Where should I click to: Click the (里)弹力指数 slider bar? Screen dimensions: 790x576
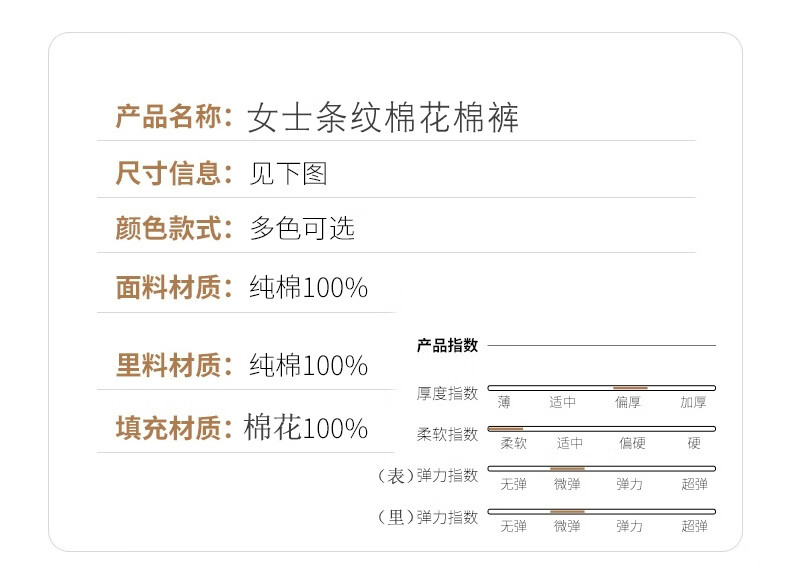601,511
